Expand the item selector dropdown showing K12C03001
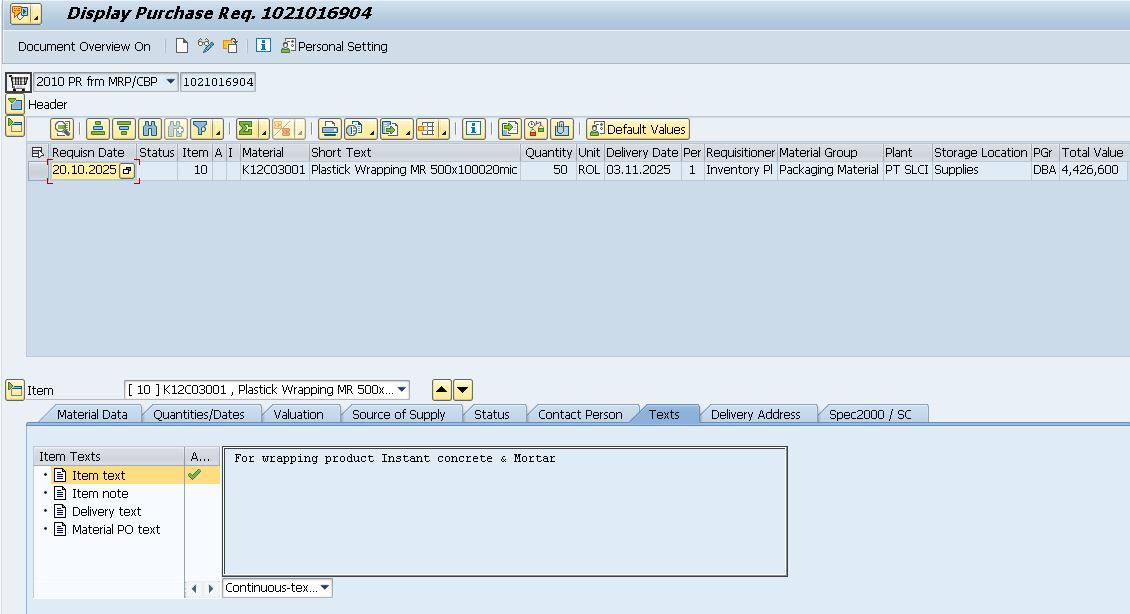The image size is (1130, 614). click(402, 390)
